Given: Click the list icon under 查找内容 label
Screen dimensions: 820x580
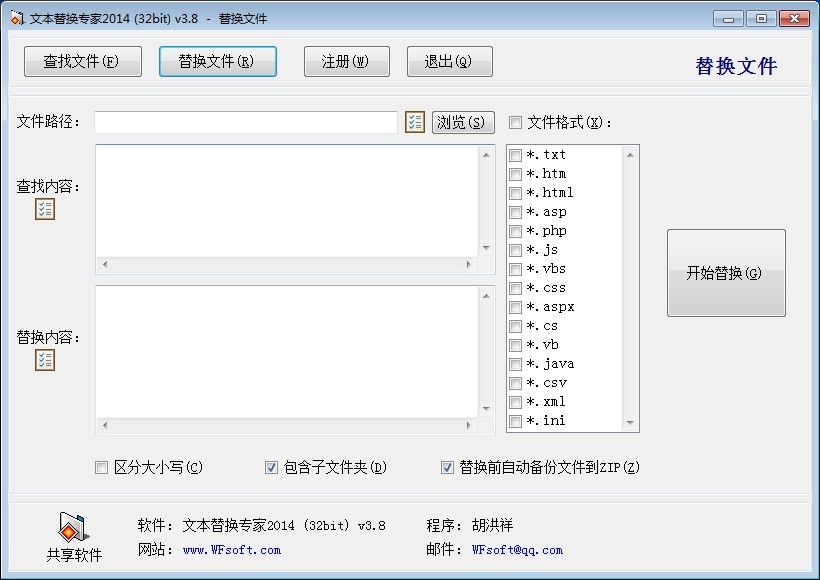Looking at the screenshot, I should [45, 208].
